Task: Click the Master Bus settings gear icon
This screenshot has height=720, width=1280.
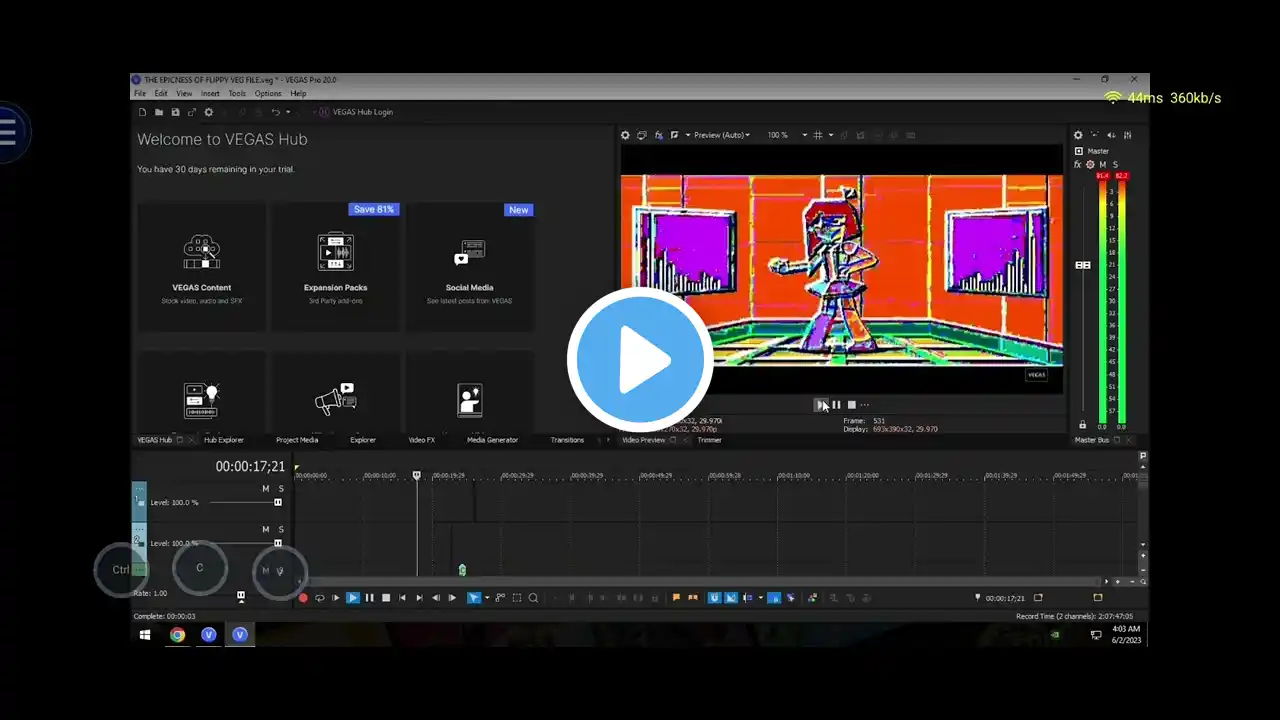Action: tap(1078, 135)
